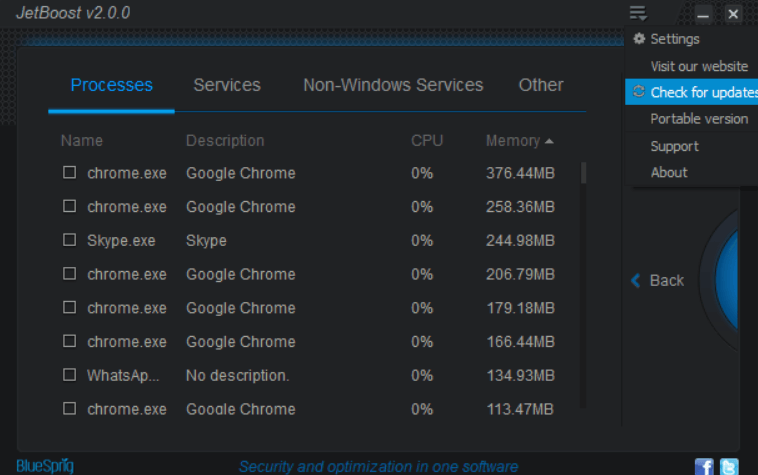Viewport: 758px width, 475px height.
Task: Open the Twitter page icon
Action: click(729, 467)
